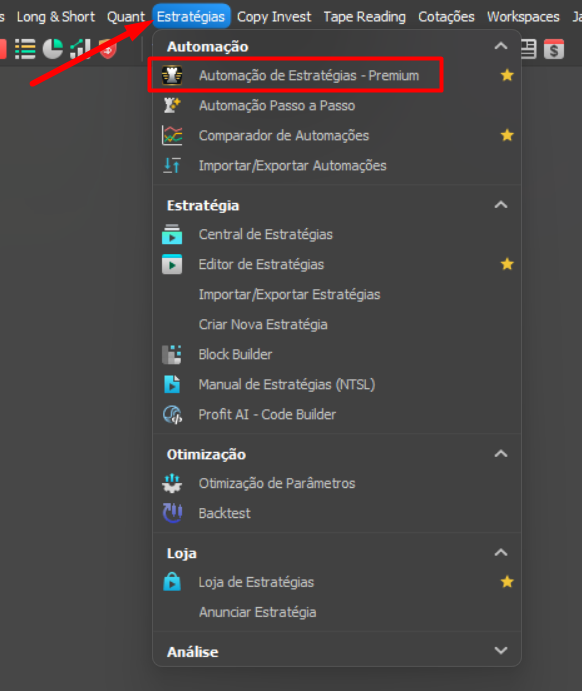The height and width of the screenshot is (691, 582).
Task: Collapse the Otimização section
Action: pos(501,453)
